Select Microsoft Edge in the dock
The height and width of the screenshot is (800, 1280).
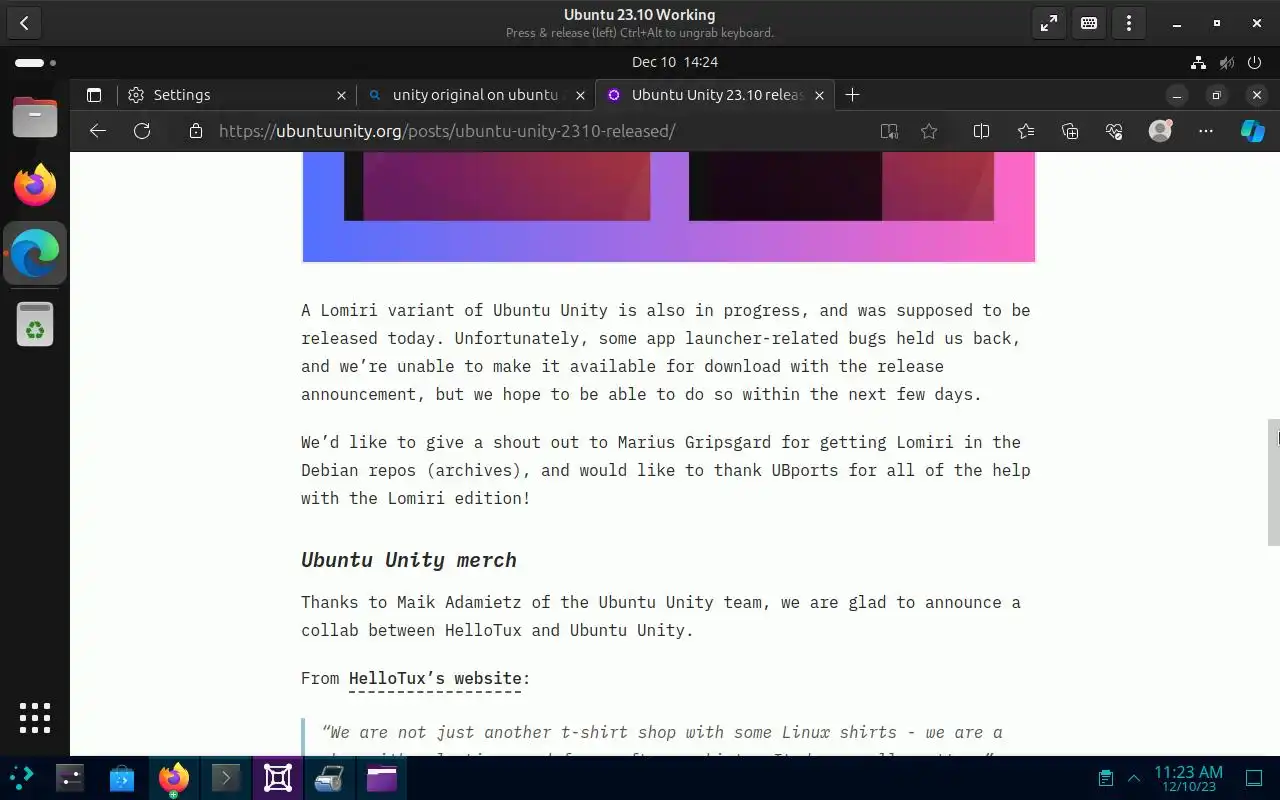pyautogui.click(x=35, y=253)
